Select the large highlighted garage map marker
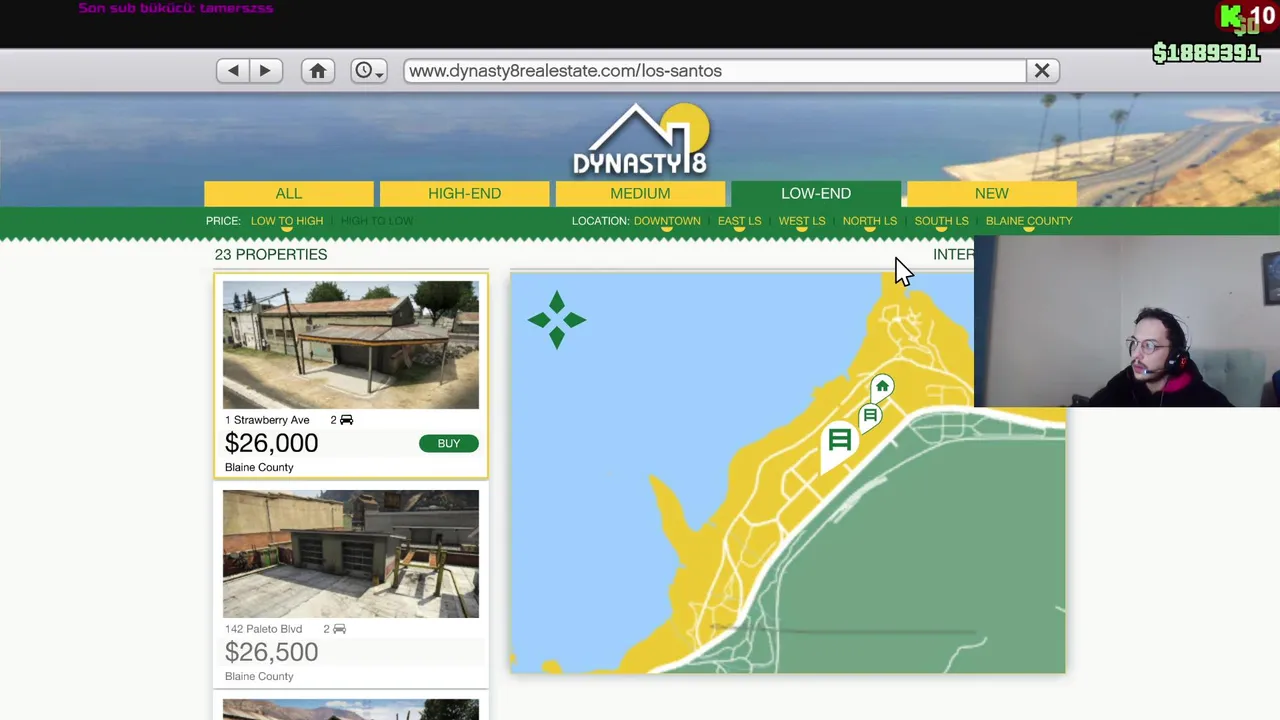 tap(839, 443)
